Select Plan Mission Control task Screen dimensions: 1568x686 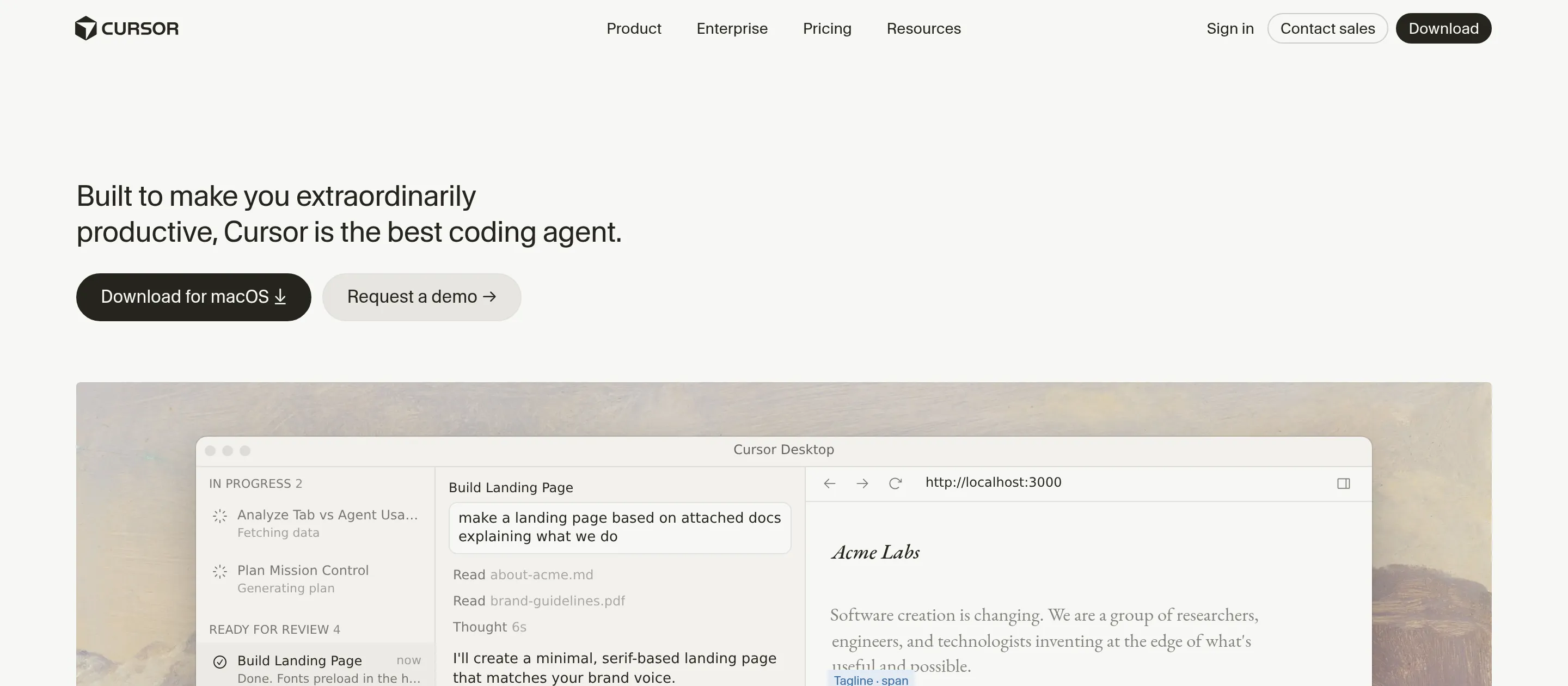click(x=315, y=579)
